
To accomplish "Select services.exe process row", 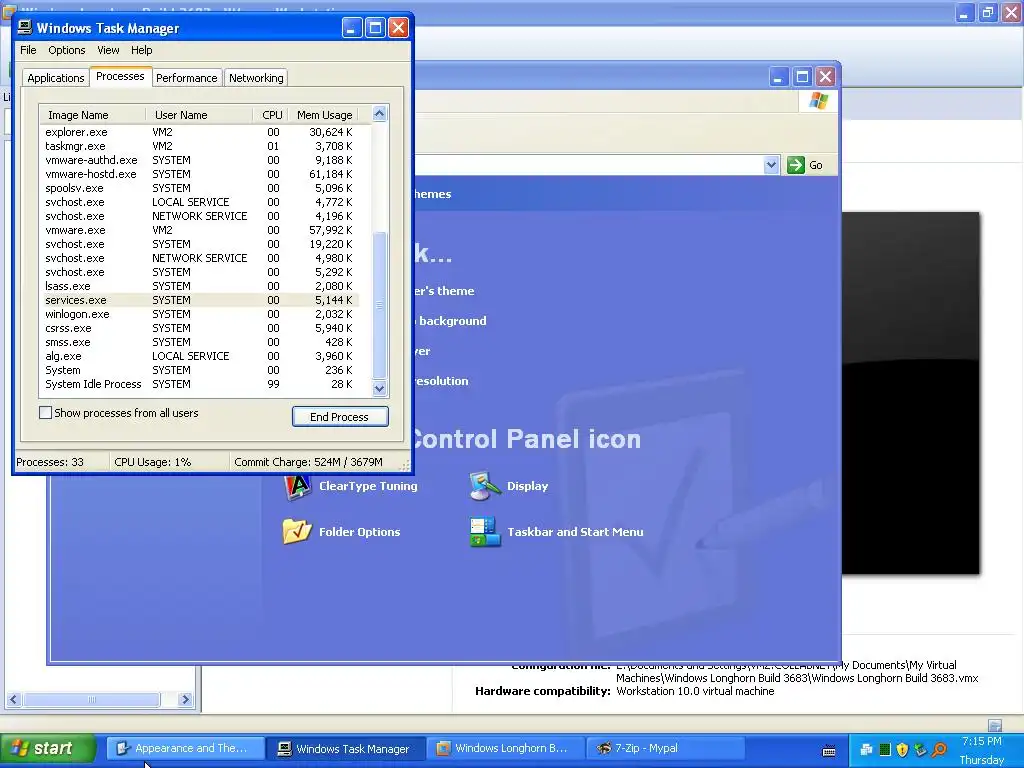I will pyautogui.click(x=199, y=300).
